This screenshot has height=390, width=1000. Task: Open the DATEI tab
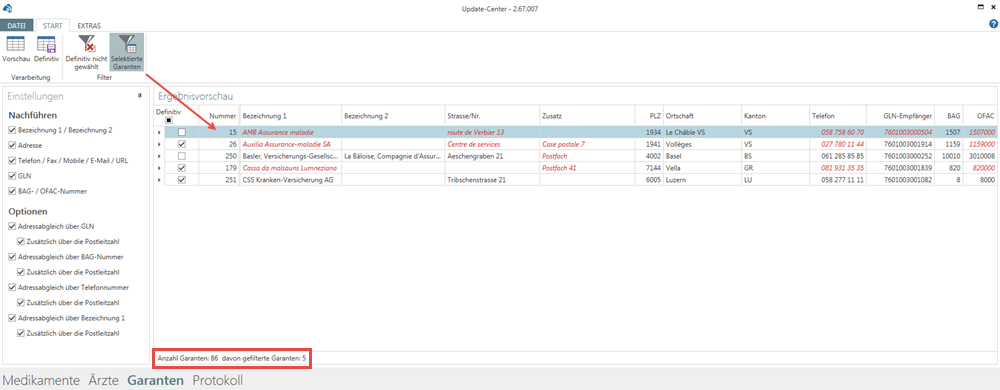coord(17,26)
